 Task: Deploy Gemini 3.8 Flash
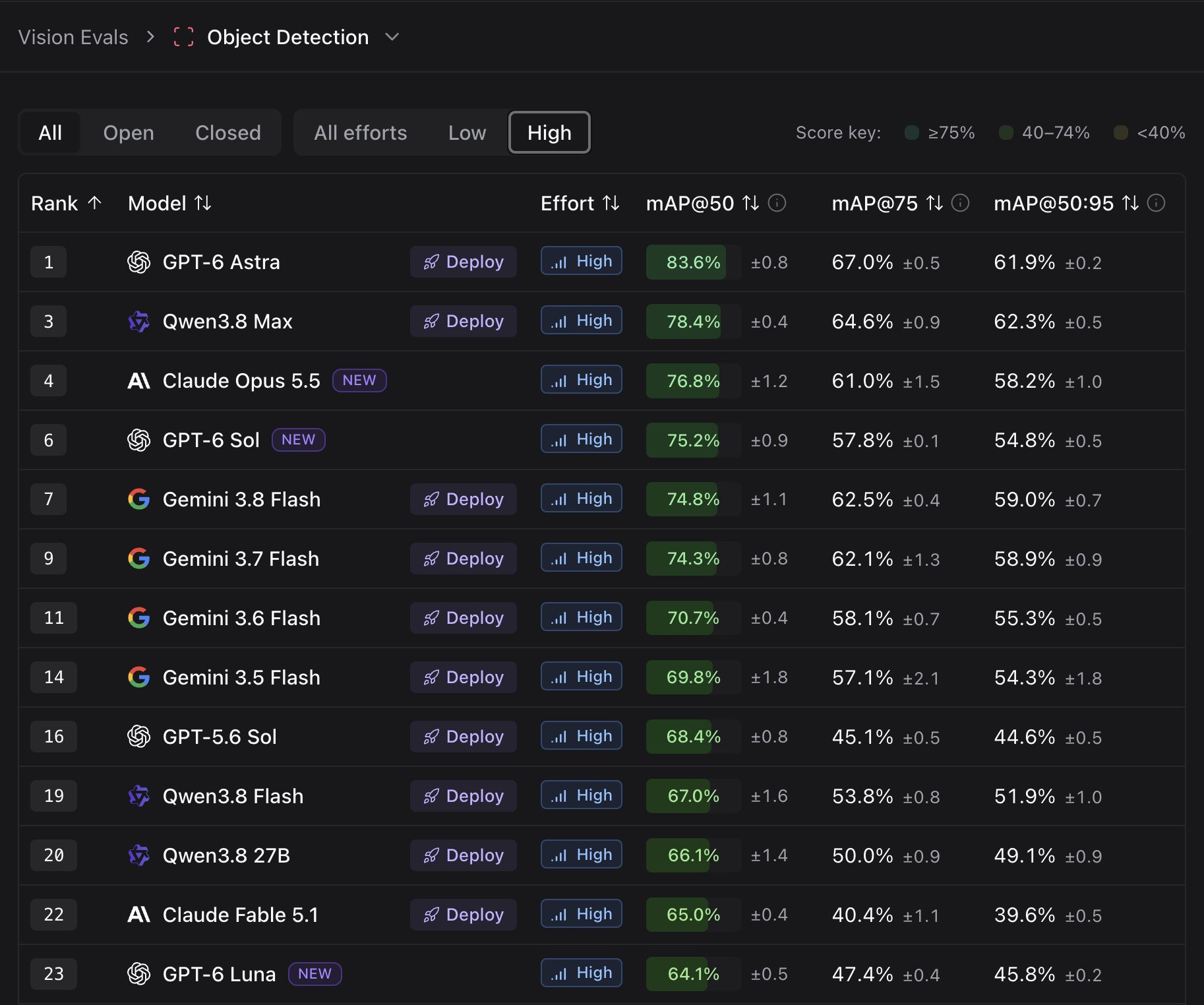click(464, 499)
